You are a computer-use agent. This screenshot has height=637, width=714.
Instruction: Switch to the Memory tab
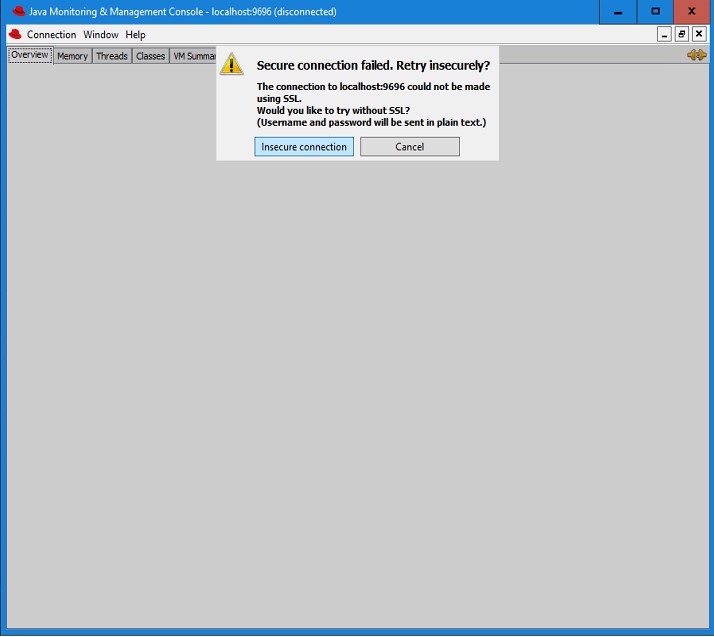click(72, 56)
